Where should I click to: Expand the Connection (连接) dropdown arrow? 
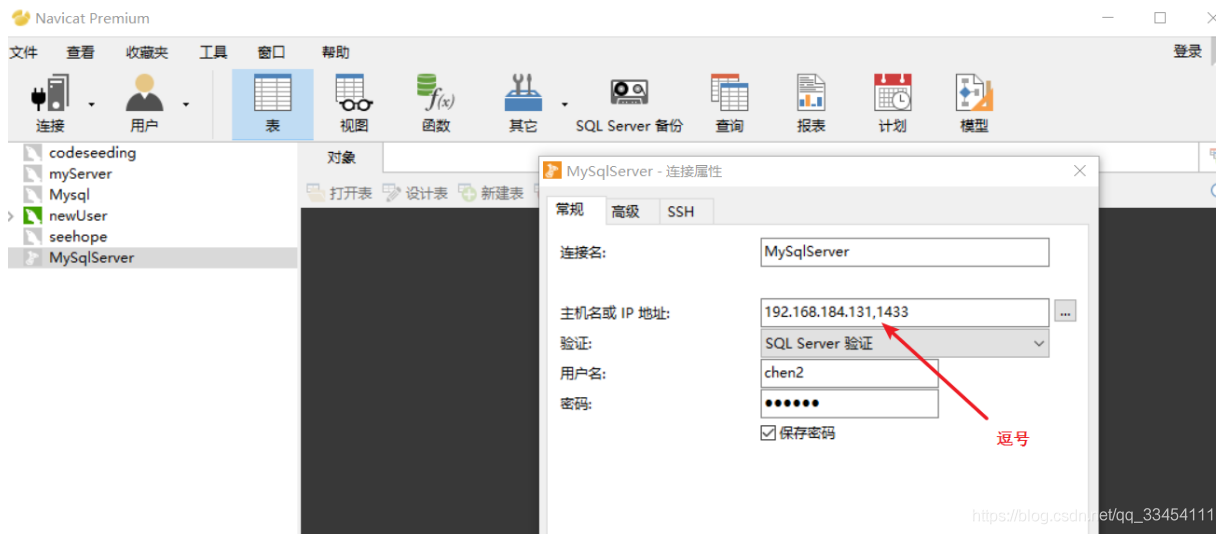point(91,104)
